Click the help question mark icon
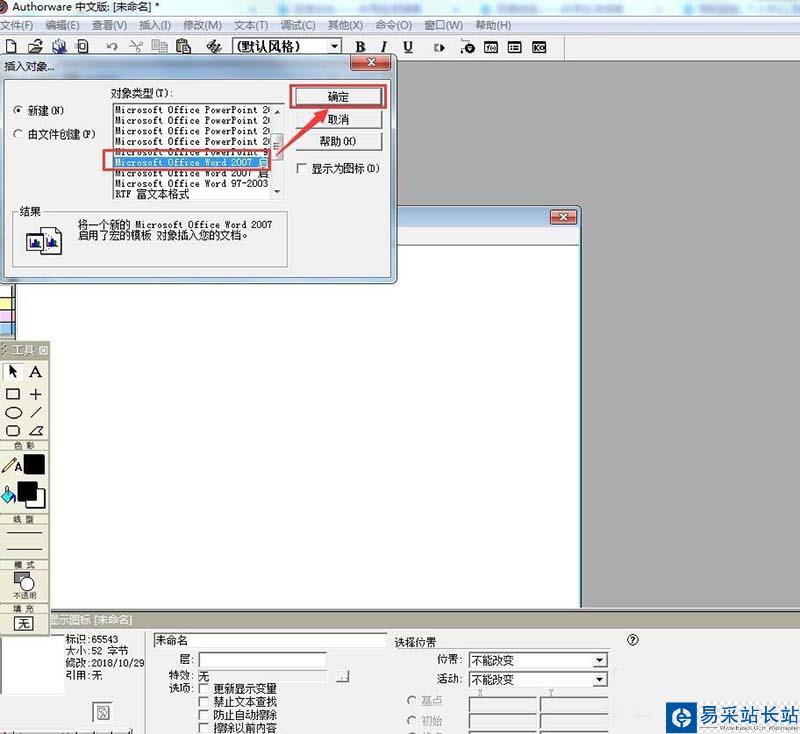This screenshot has width=800, height=734. click(633, 640)
